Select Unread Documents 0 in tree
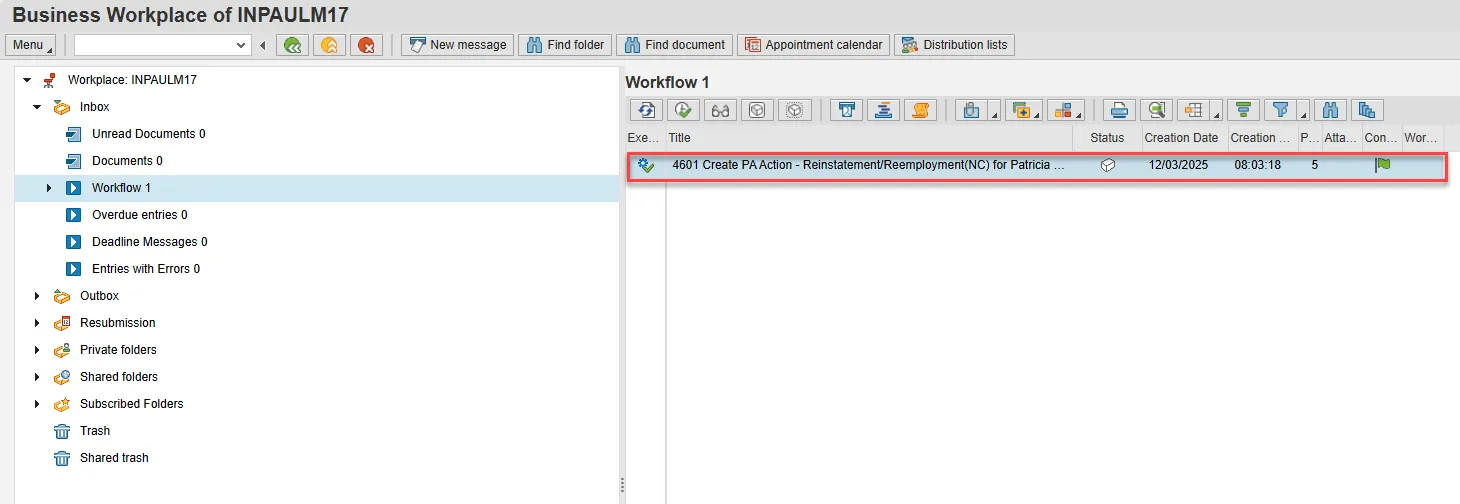Image resolution: width=1460 pixels, height=504 pixels. (148, 134)
